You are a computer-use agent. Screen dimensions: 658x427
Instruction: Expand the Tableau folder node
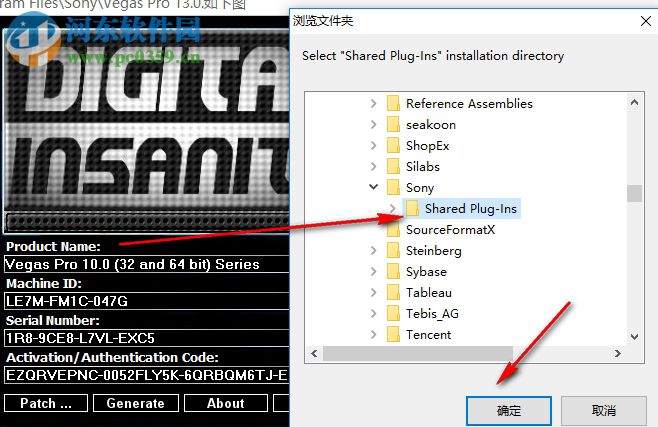coord(373,292)
